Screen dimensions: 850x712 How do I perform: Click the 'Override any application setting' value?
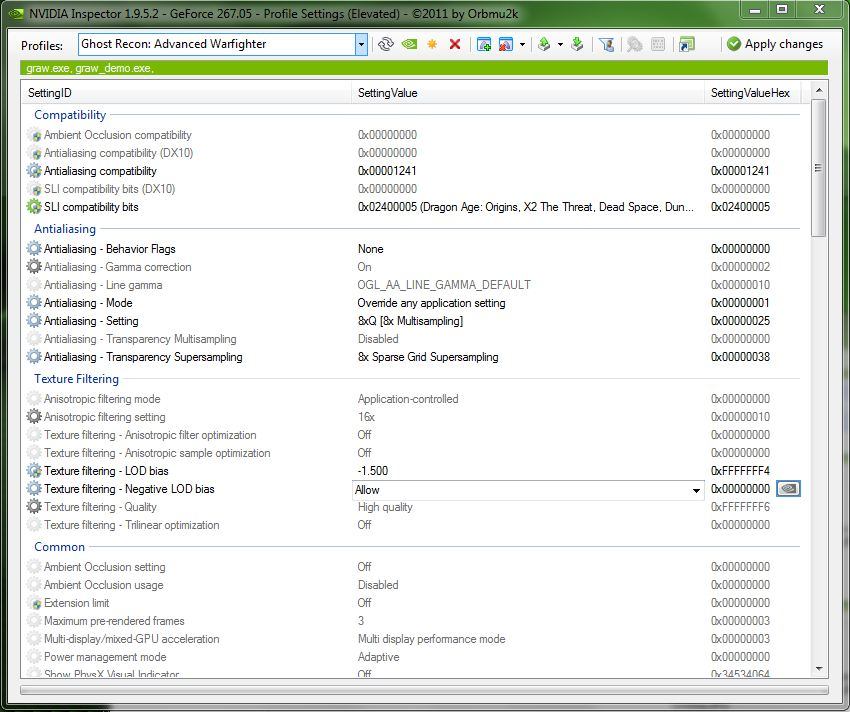click(x=432, y=303)
